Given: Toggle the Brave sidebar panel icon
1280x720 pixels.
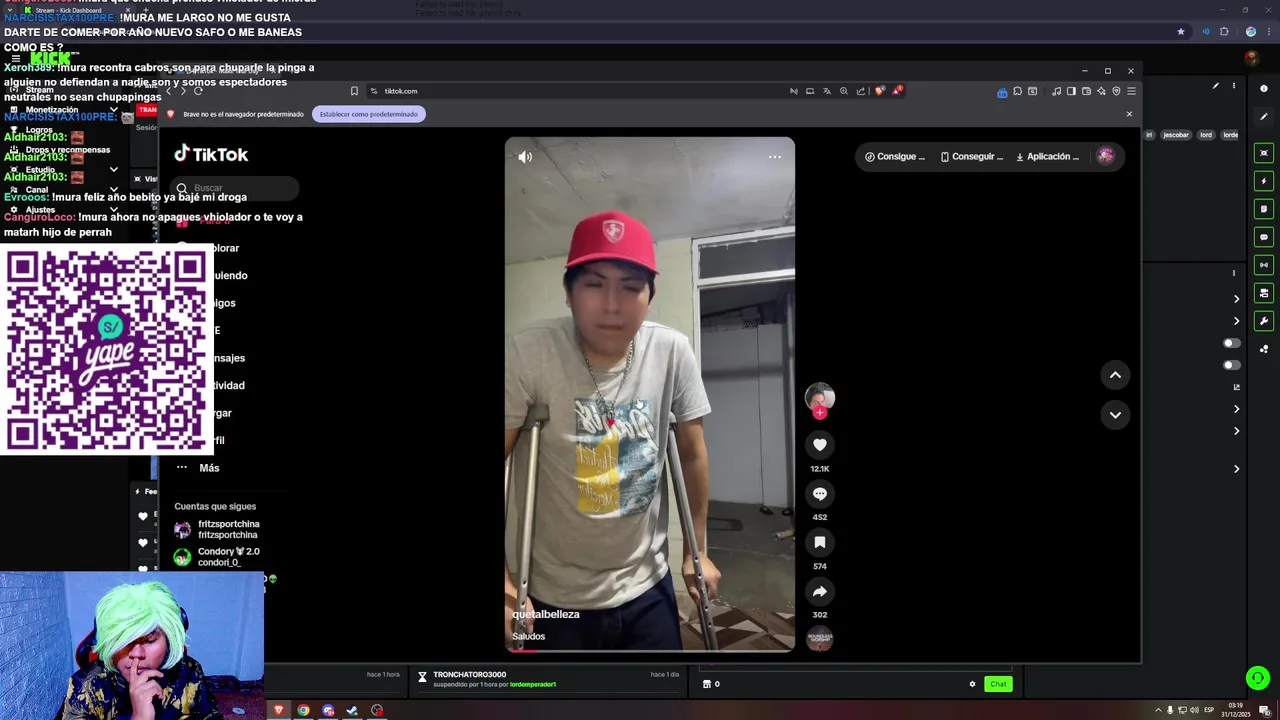Looking at the screenshot, I should tap(1071, 91).
